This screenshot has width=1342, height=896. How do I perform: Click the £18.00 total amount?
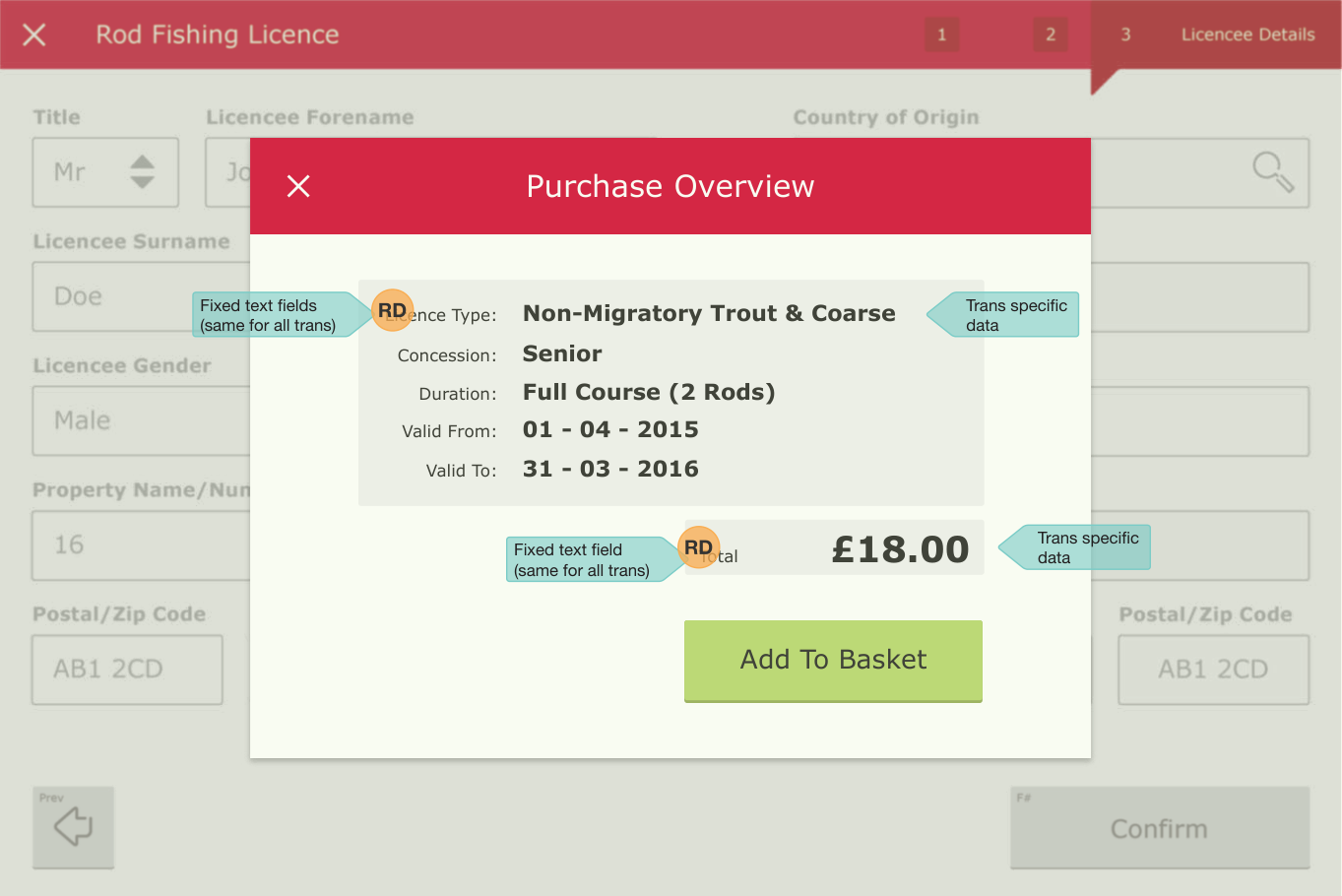click(900, 549)
